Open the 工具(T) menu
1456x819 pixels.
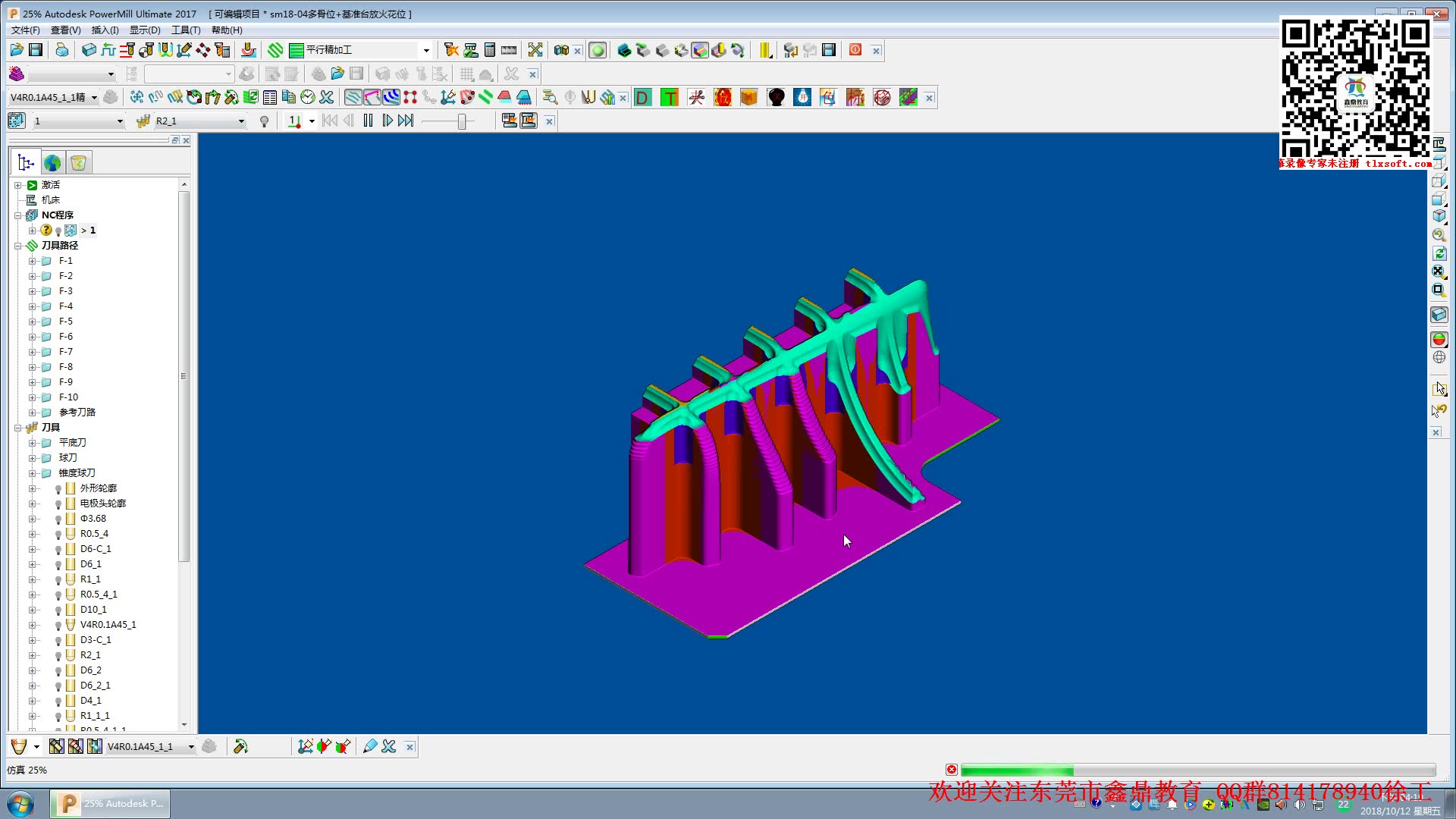(186, 30)
